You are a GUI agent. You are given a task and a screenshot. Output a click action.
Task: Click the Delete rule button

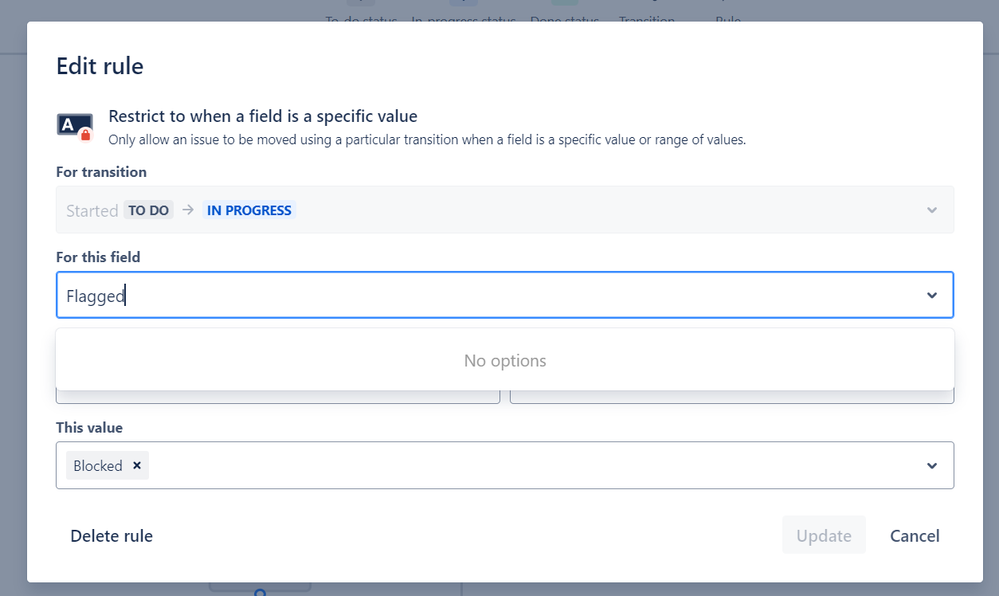[111, 535]
